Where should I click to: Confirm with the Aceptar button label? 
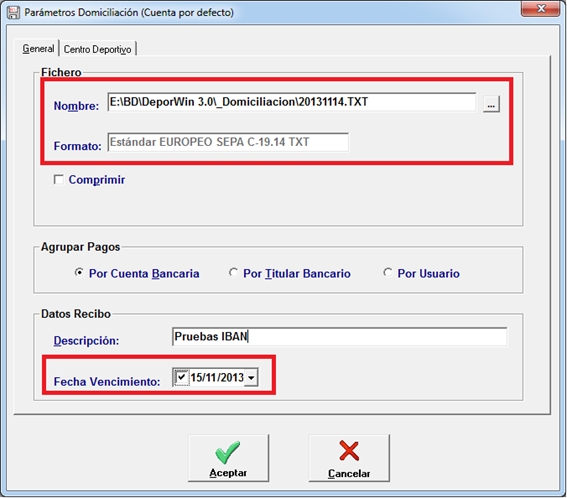click(x=228, y=473)
